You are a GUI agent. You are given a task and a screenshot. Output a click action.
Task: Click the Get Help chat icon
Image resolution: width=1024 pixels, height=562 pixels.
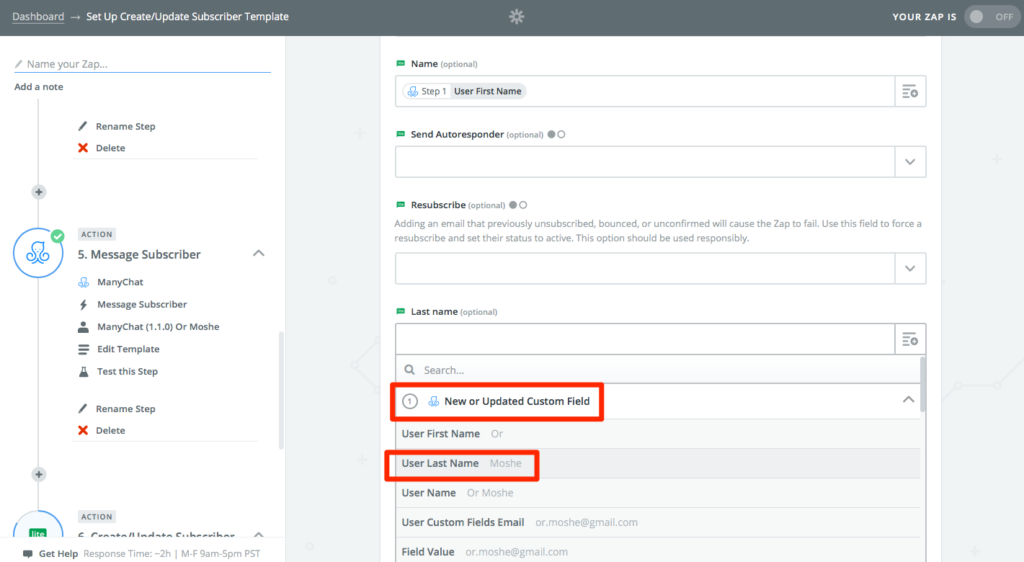(27, 554)
